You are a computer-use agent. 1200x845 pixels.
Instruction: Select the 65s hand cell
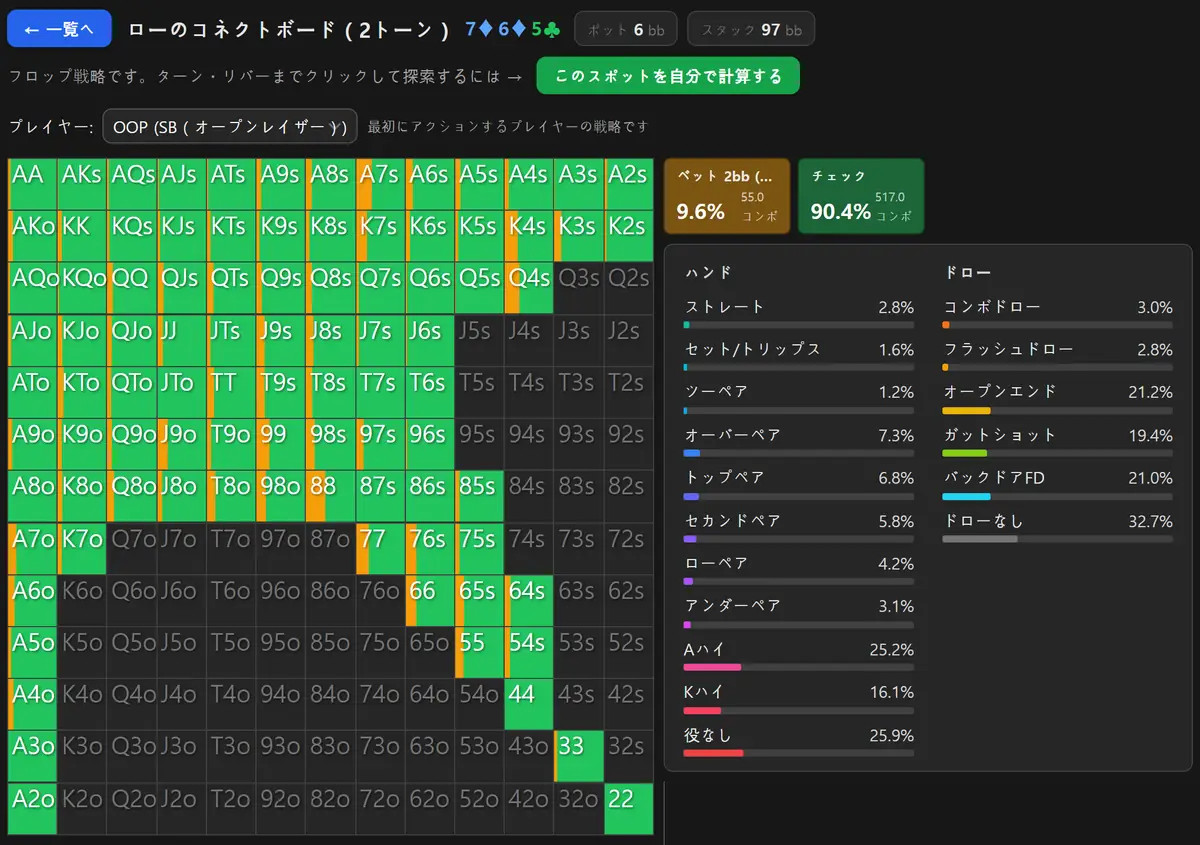pyautogui.click(x=480, y=601)
